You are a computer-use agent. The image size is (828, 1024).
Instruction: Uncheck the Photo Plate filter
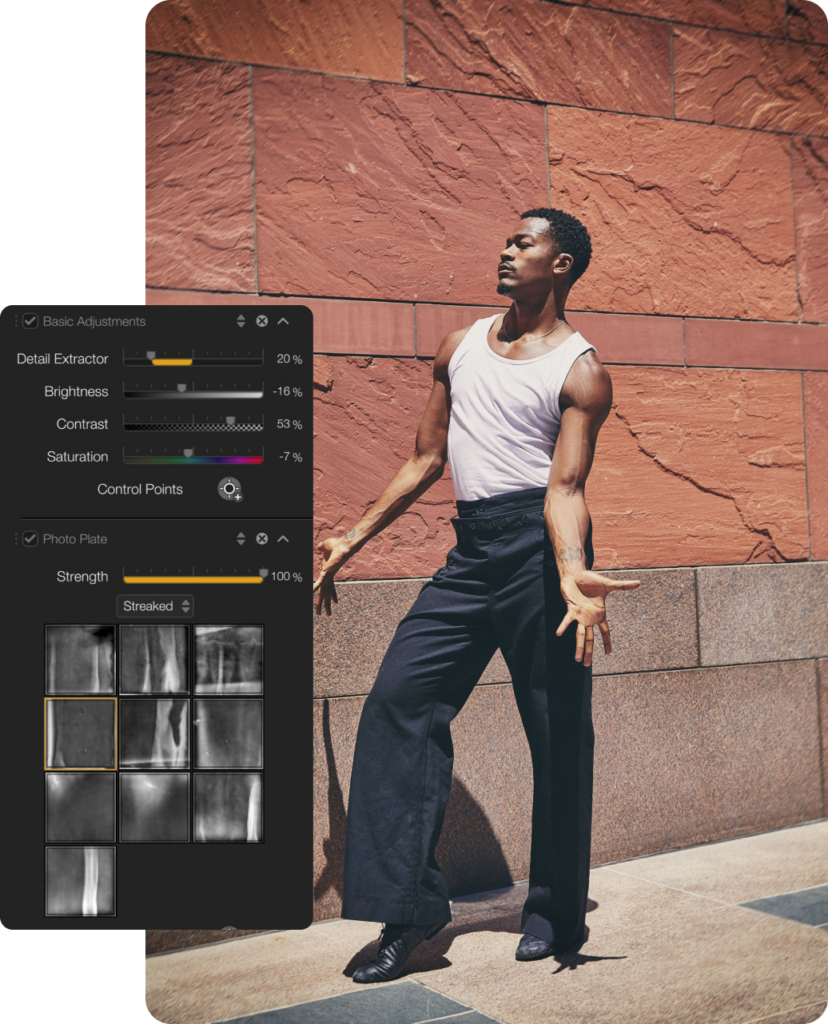(x=30, y=539)
